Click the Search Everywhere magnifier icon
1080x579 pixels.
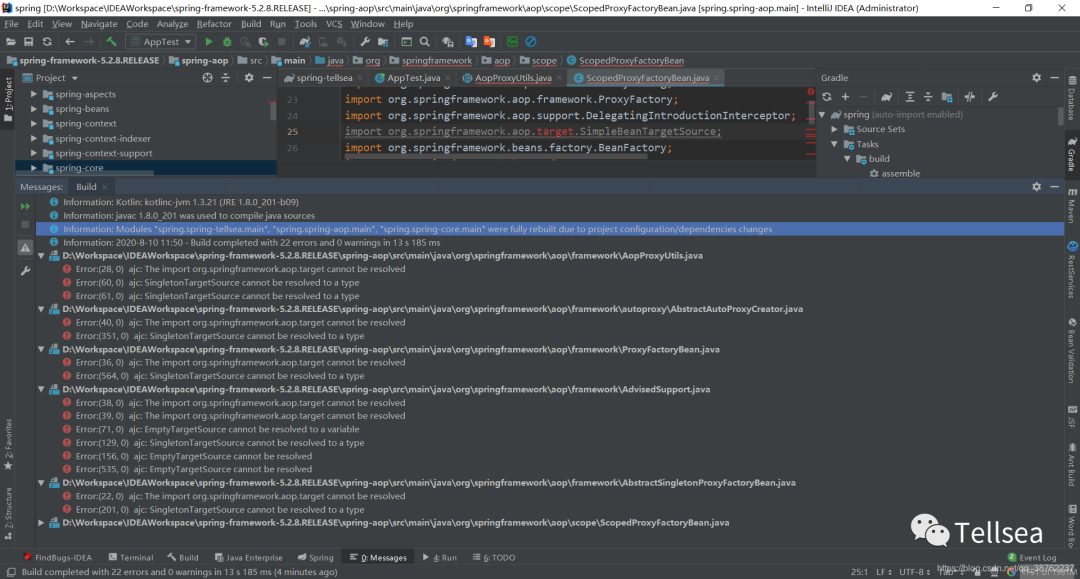coord(424,42)
